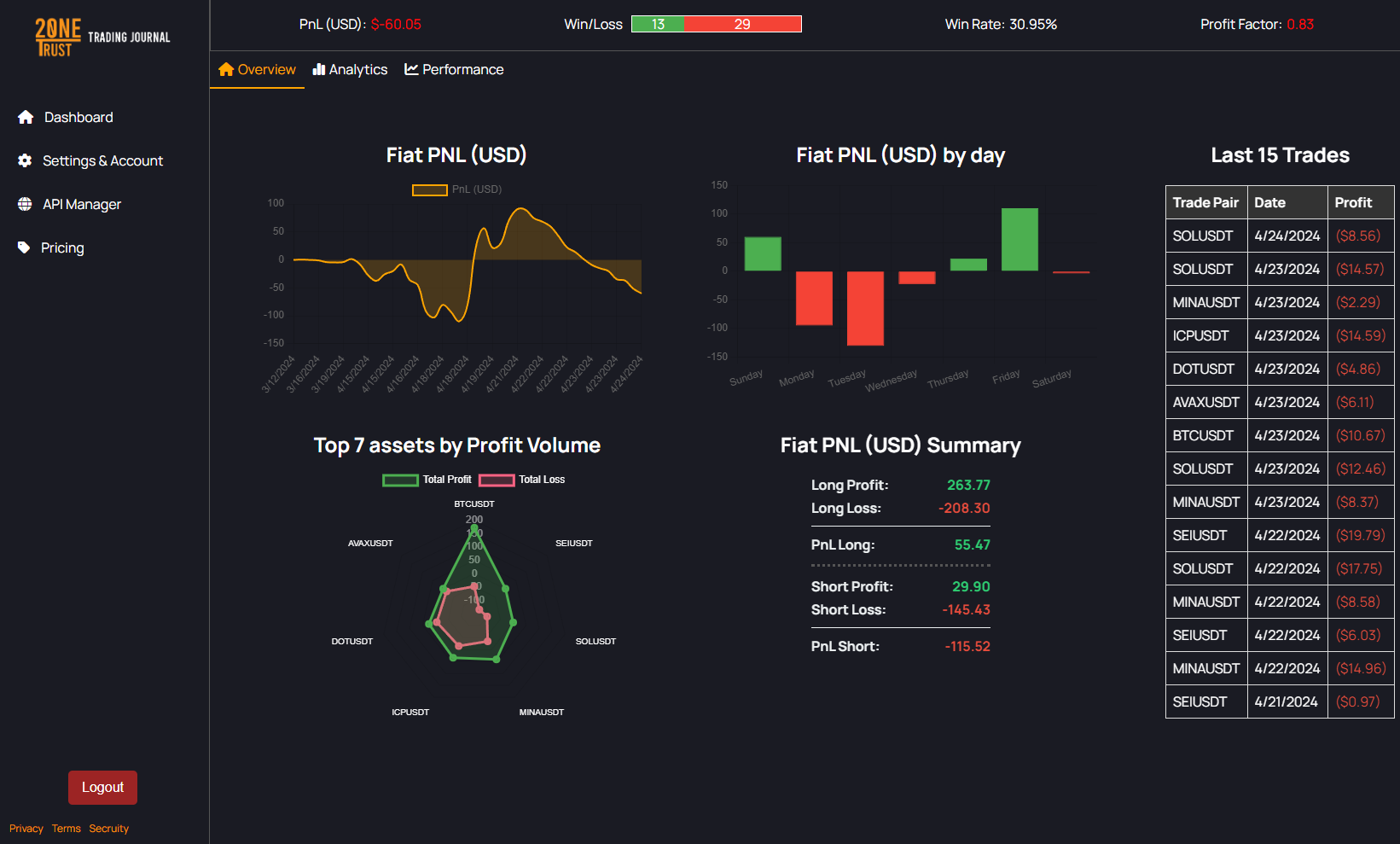Select the ICPUSDT trade row

(1280, 335)
